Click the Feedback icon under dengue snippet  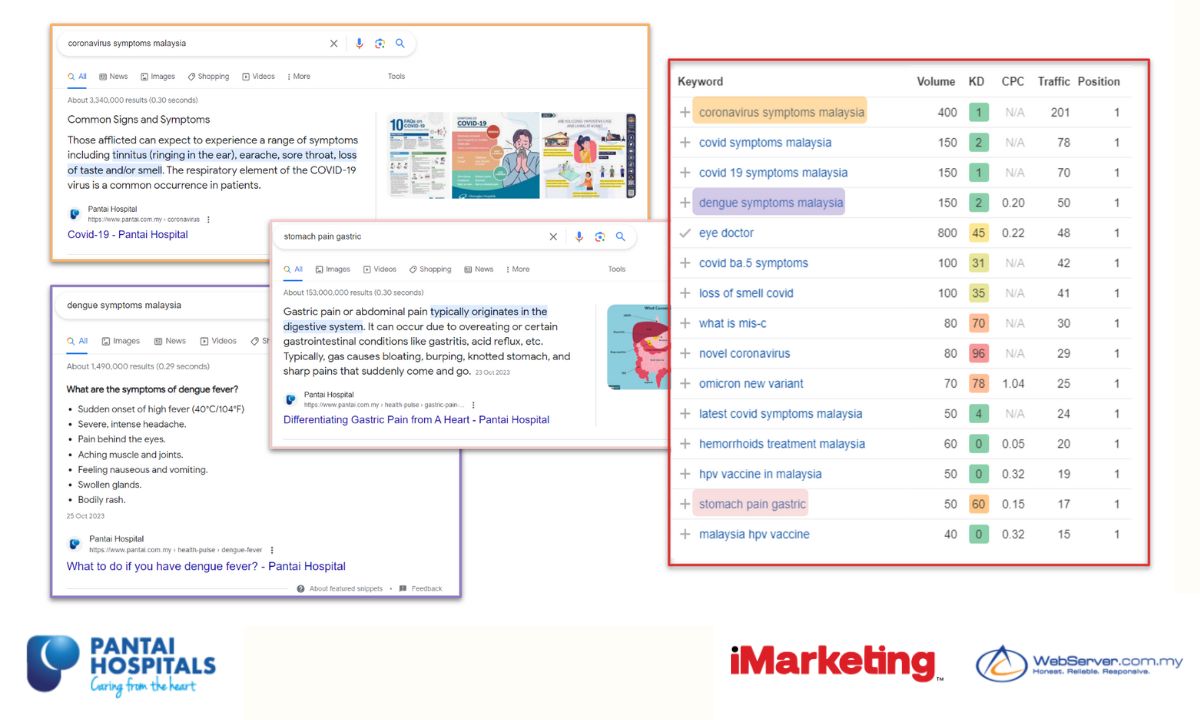point(403,589)
